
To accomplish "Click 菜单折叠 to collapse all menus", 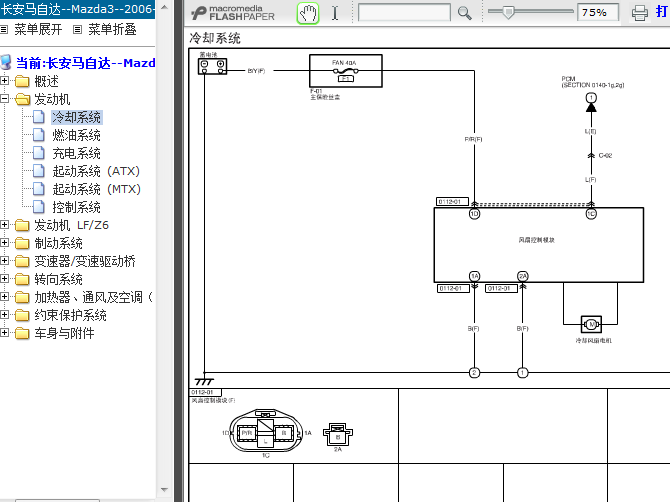I will pyautogui.click(x=112, y=29).
